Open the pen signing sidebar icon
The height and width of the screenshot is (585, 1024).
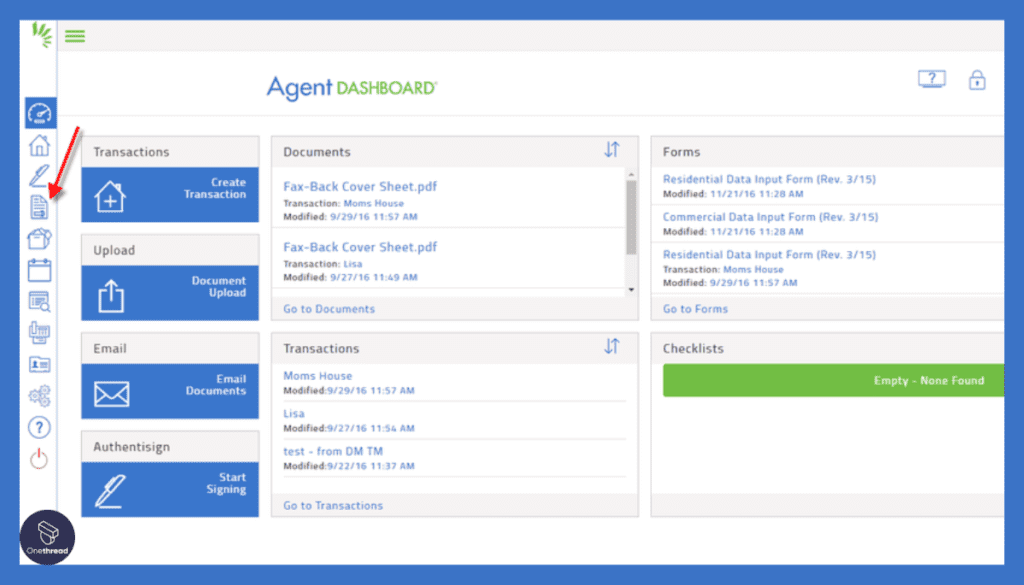[39, 176]
